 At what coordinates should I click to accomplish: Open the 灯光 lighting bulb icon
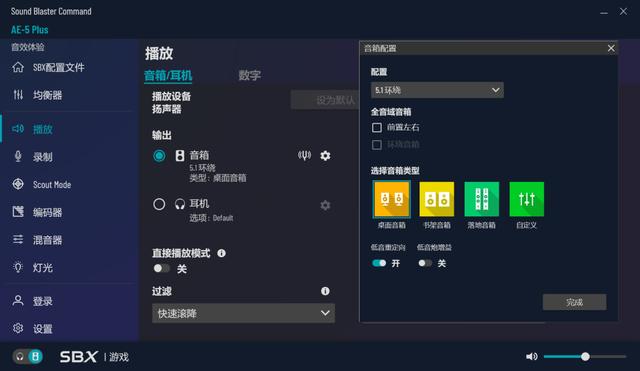(18, 267)
